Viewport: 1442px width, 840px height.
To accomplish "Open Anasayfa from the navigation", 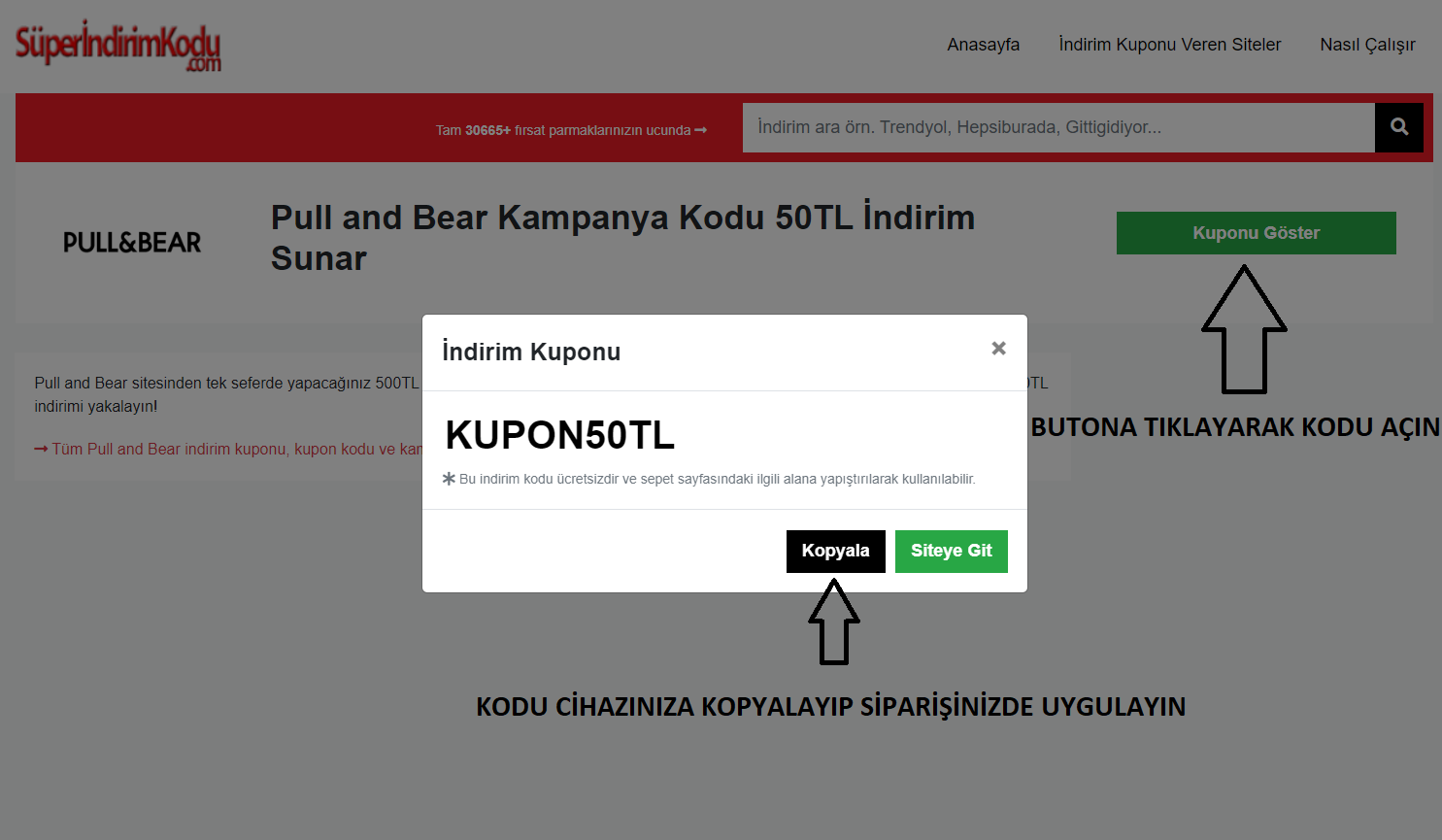I will pos(983,44).
